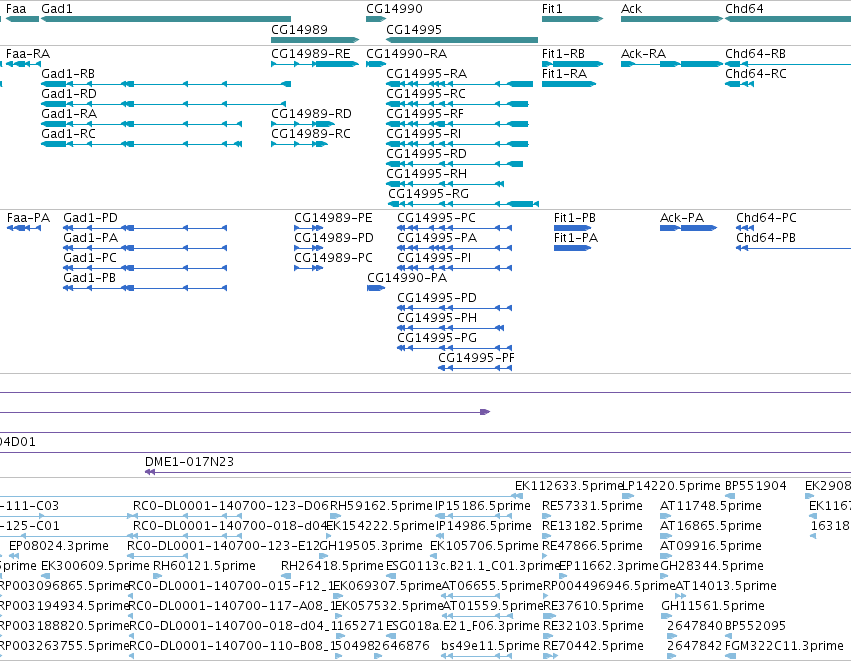Click protein Fit1-PB
This screenshot has width=851, height=661.
[x=573, y=228]
